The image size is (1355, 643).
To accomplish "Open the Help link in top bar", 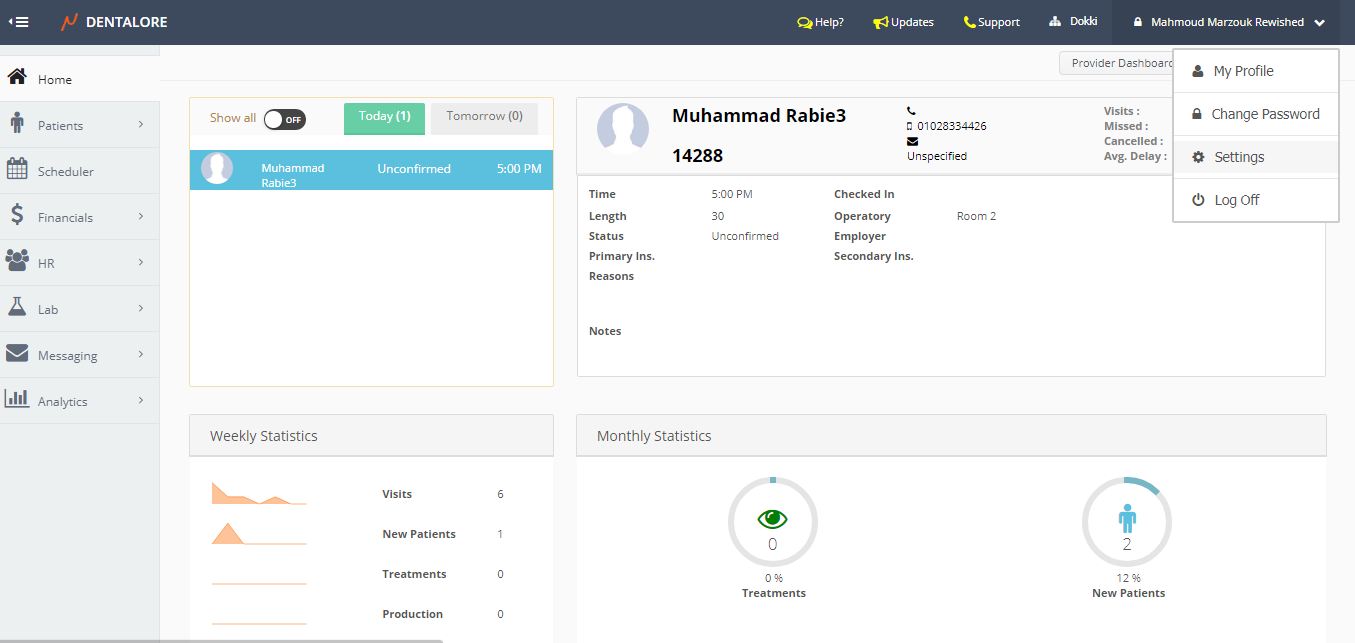I will click(x=820, y=22).
